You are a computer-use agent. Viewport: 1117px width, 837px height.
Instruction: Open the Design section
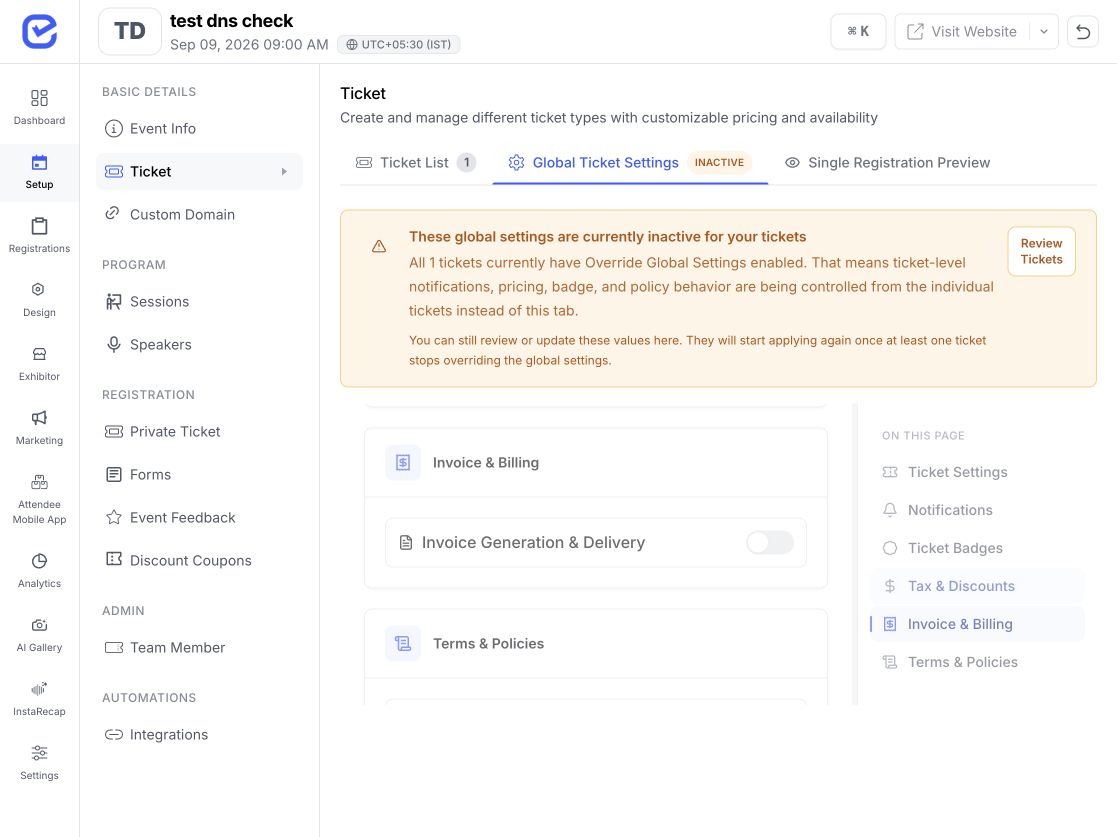[x=39, y=300]
